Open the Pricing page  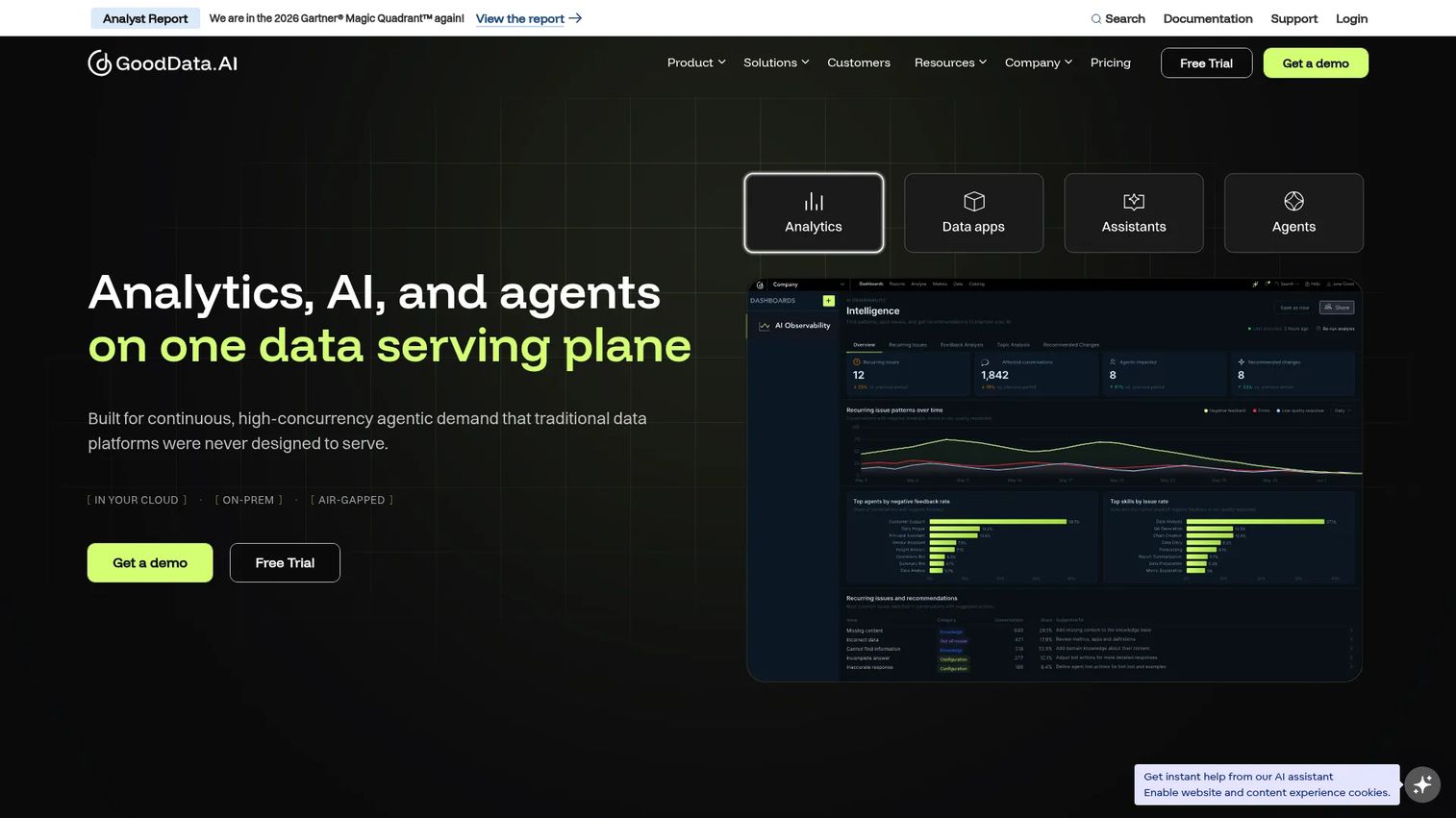tap(1111, 62)
